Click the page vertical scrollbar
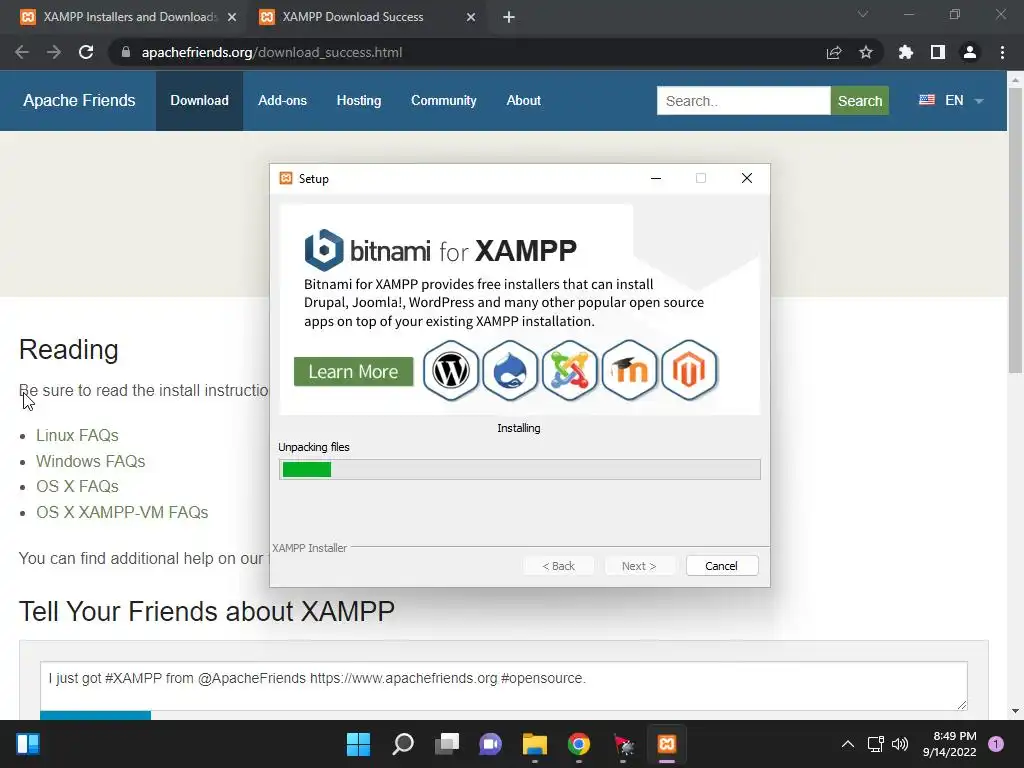Image resolution: width=1024 pixels, height=768 pixels. (1015, 230)
